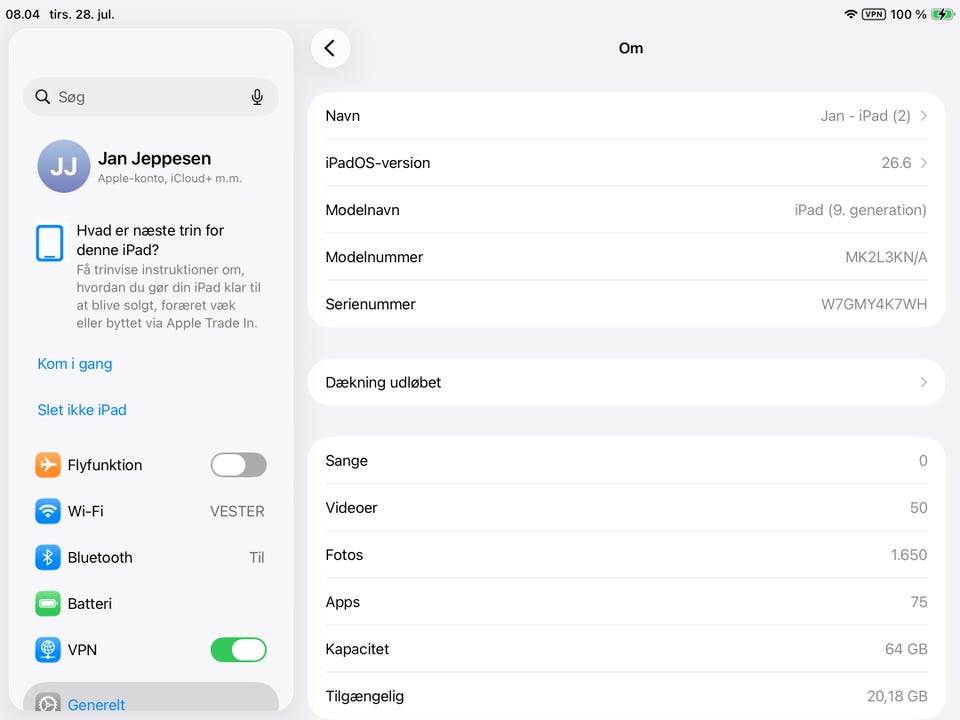
Task: Tap the Apps count 75
Action: (919, 602)
